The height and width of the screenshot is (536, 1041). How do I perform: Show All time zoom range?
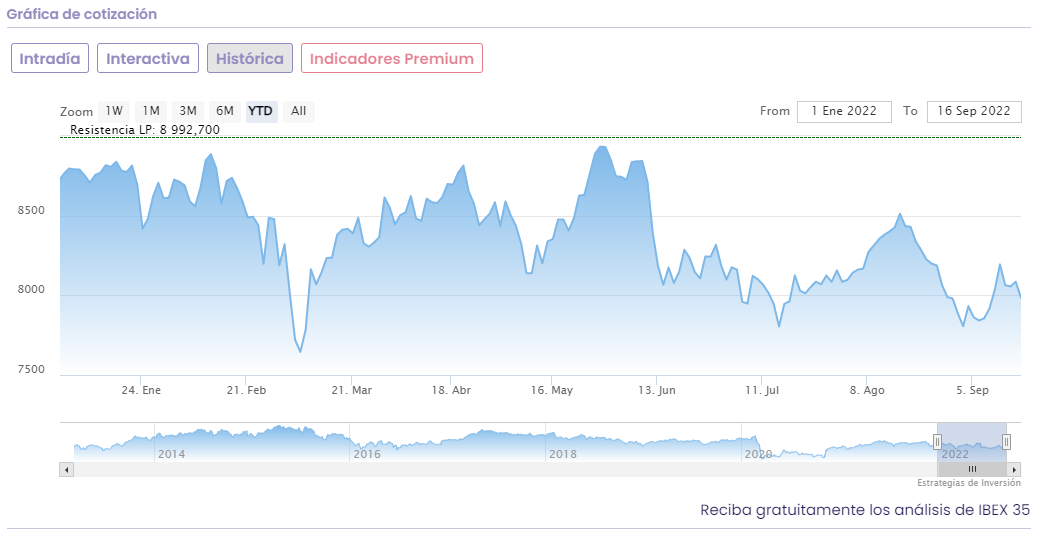[x=298, y=111]
